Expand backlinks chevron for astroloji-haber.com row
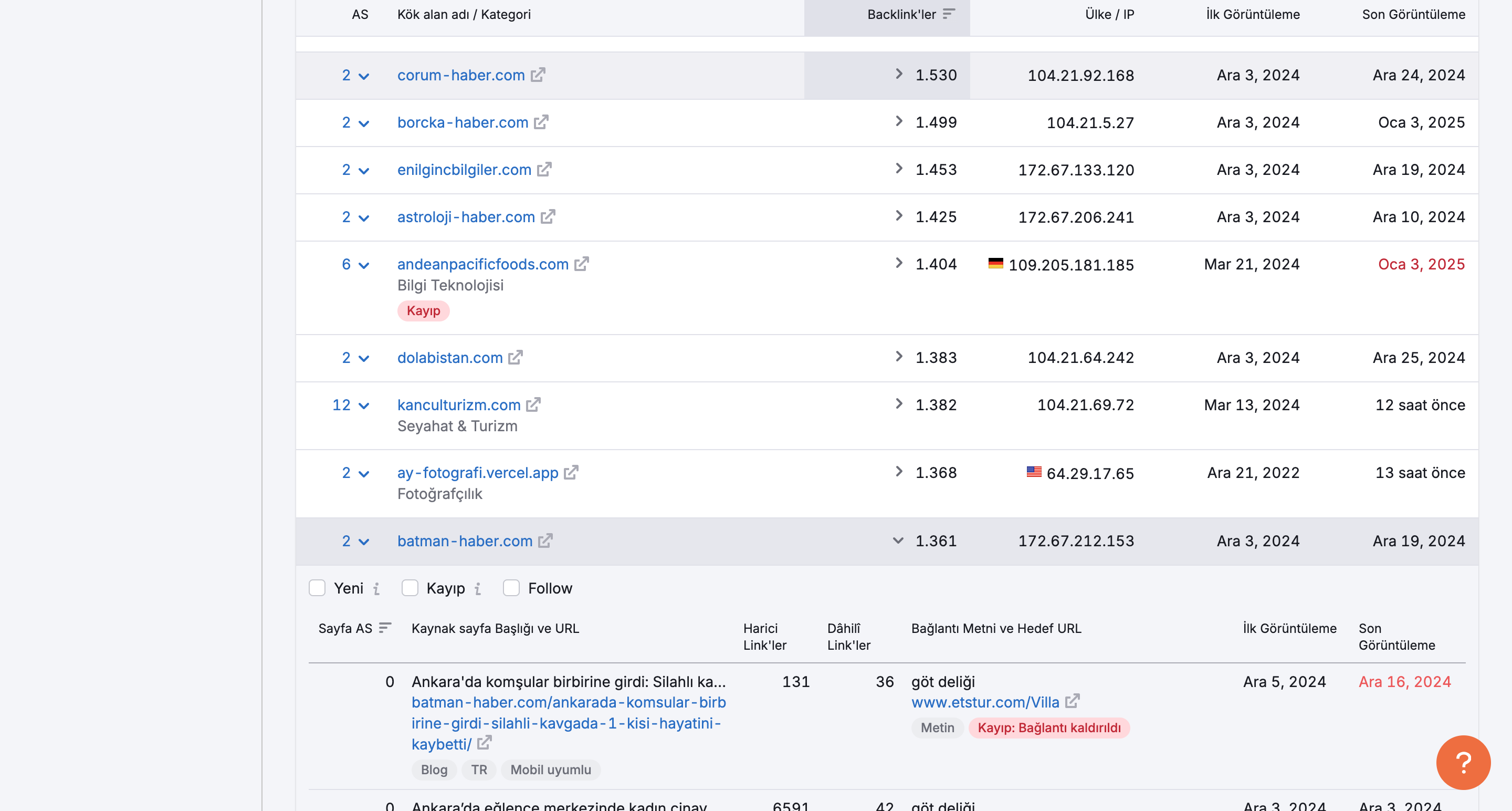 (899, 215)
